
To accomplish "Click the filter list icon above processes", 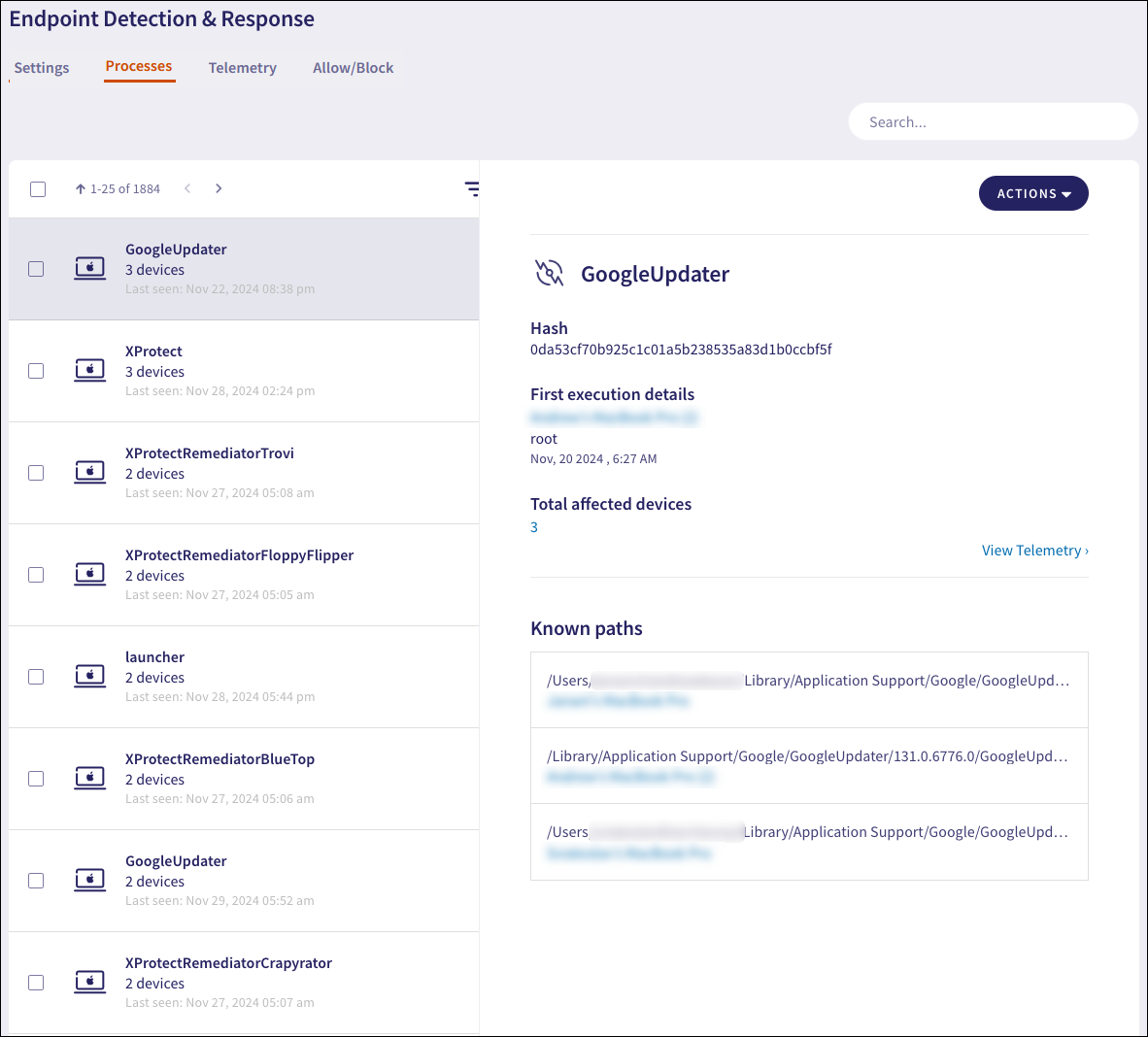I will (x=471, y=189).
